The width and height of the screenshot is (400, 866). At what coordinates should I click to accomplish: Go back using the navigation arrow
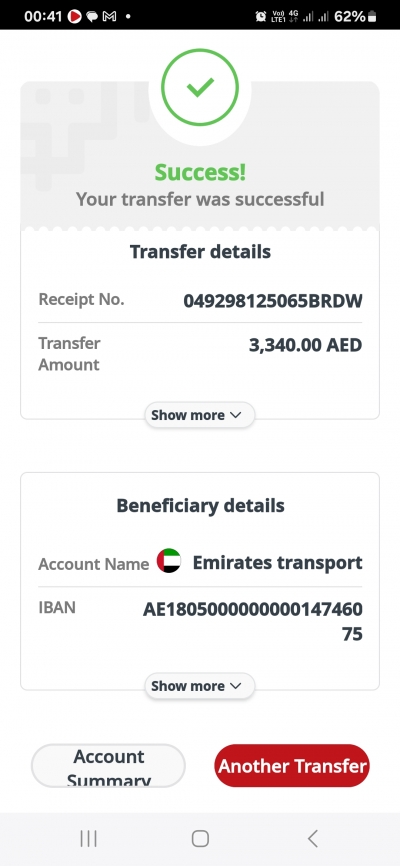click(x=313, y=838)
